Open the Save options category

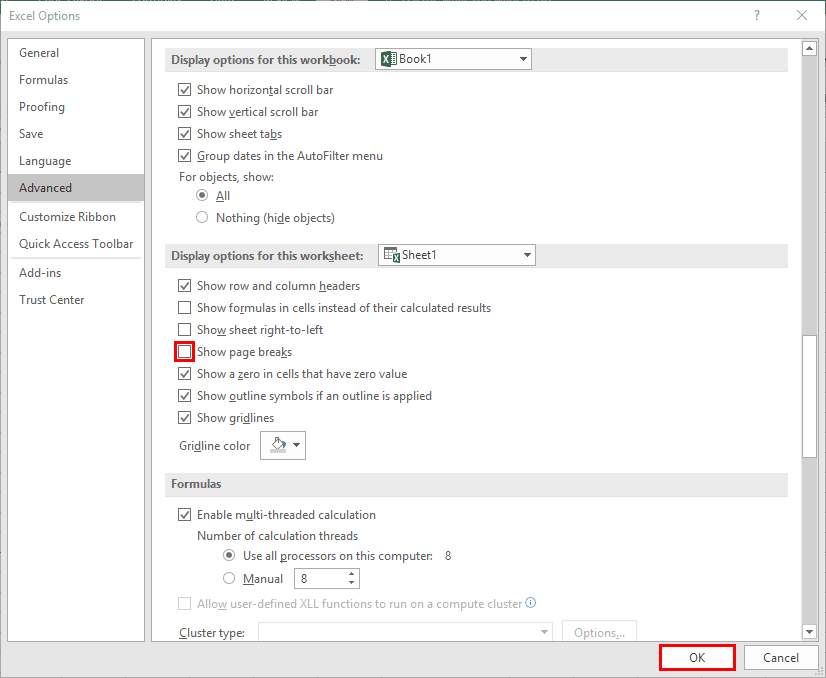pos(76,134)
